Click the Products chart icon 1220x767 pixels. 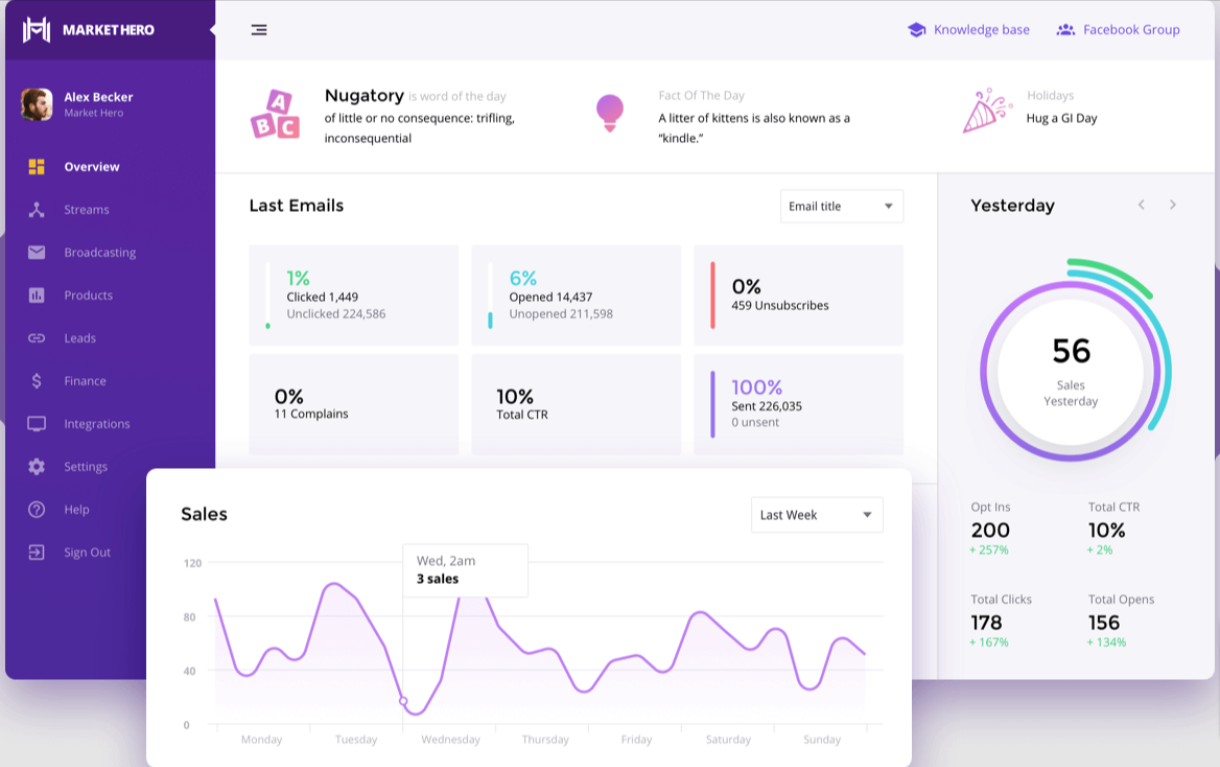pos(37,296)
